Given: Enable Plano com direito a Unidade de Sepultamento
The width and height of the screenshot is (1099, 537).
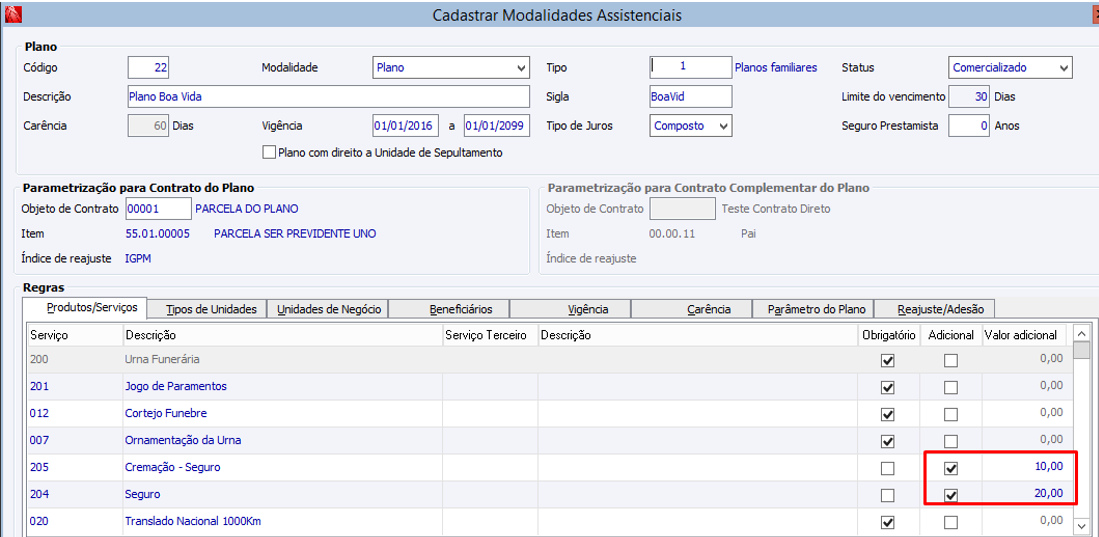Looking at the screenshot, I should [x=269, y=153].
